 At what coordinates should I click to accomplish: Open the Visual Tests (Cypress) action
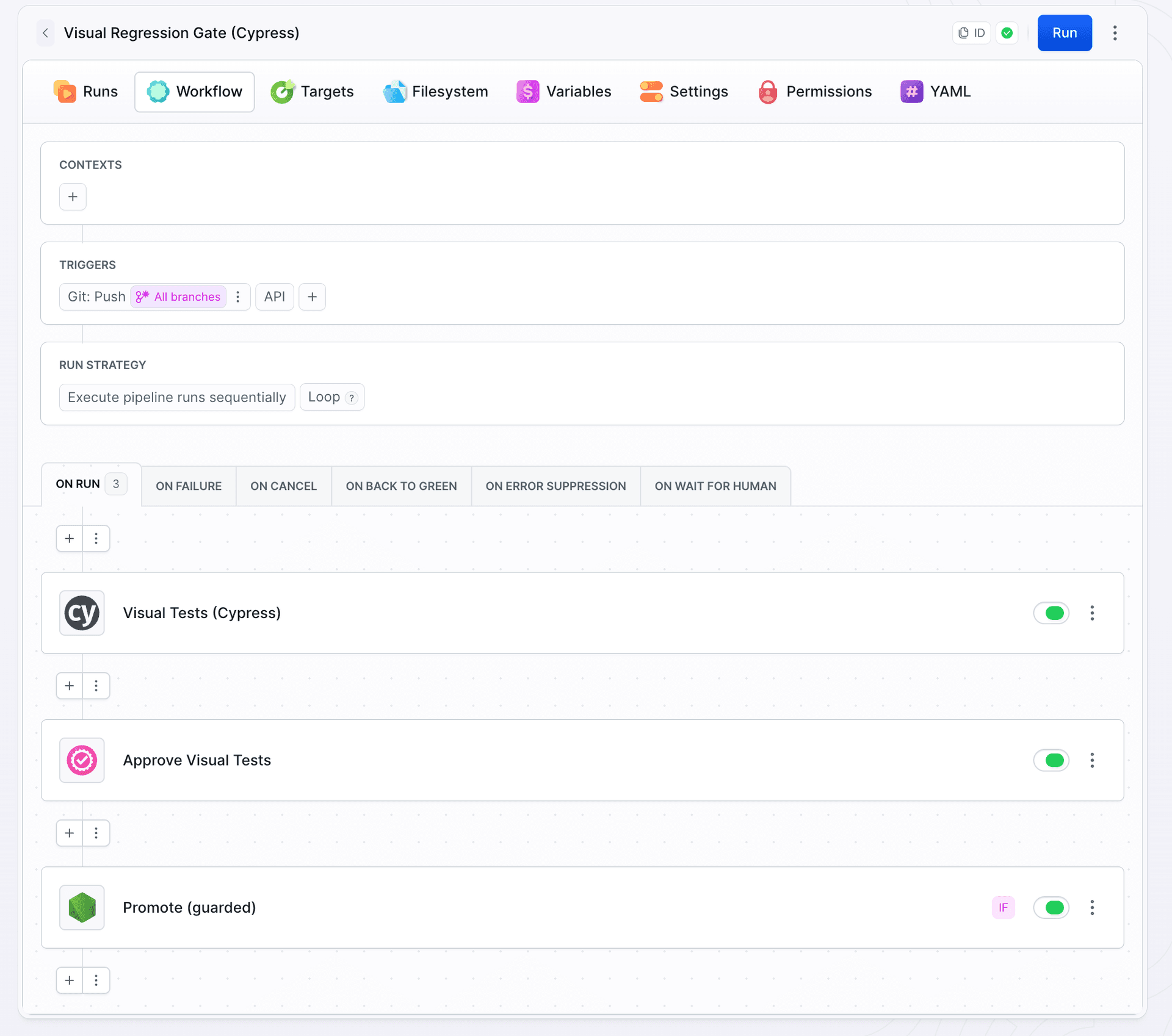[x=582, y=613]
